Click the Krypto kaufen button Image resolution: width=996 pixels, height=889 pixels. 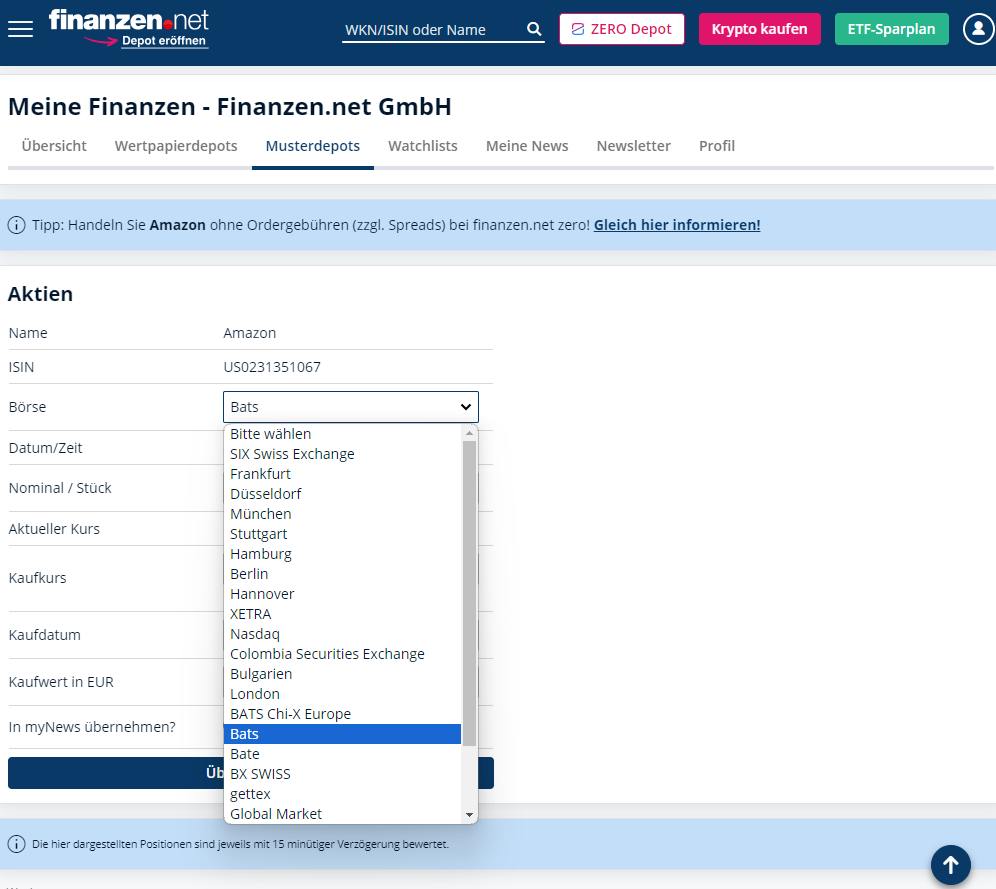(x=759, y=29)
